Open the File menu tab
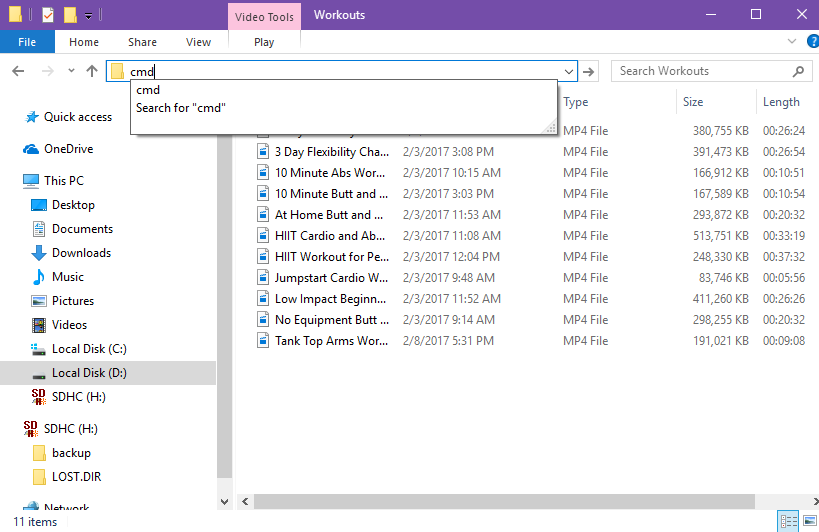819x532 pixels. [x=27, y=42]
